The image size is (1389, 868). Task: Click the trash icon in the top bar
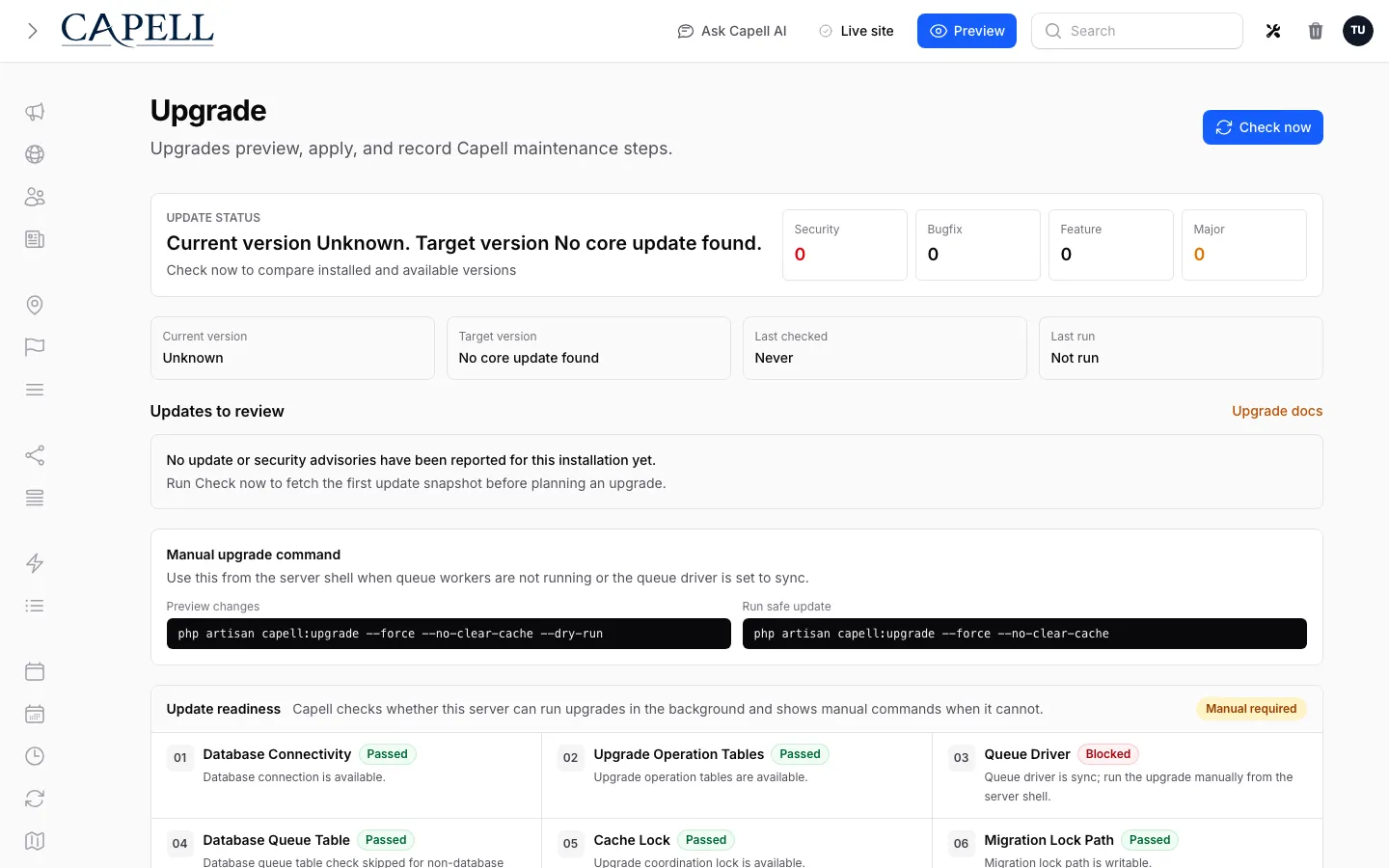click(1316, 31)
